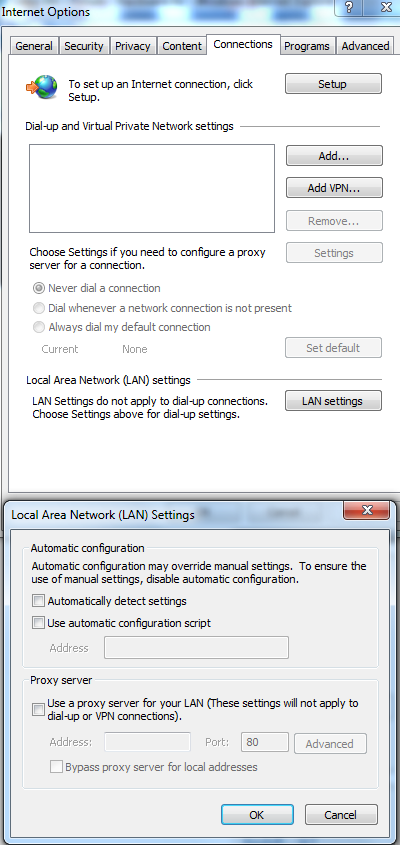The width and height of the screenshot is (400, 845).
Task: Click Add VPN... button
Action: click(334, 188)
